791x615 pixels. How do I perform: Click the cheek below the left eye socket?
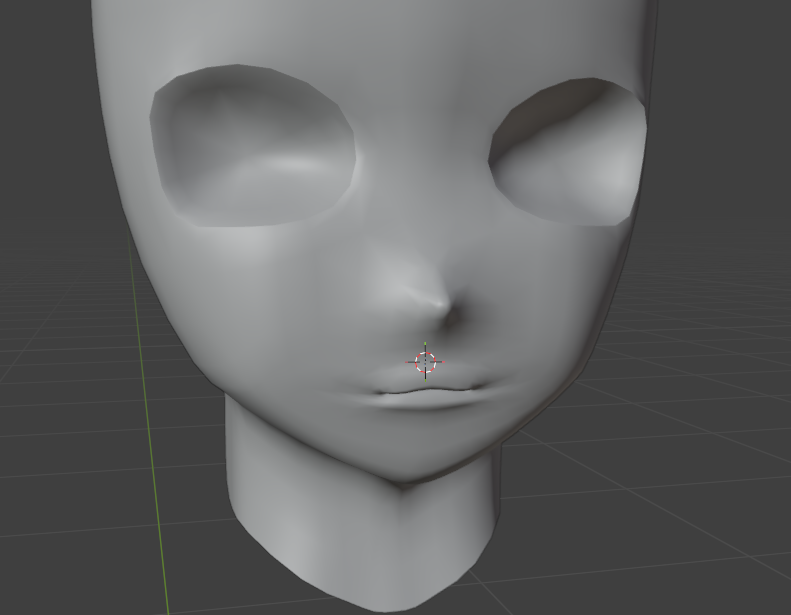[270, 290]
